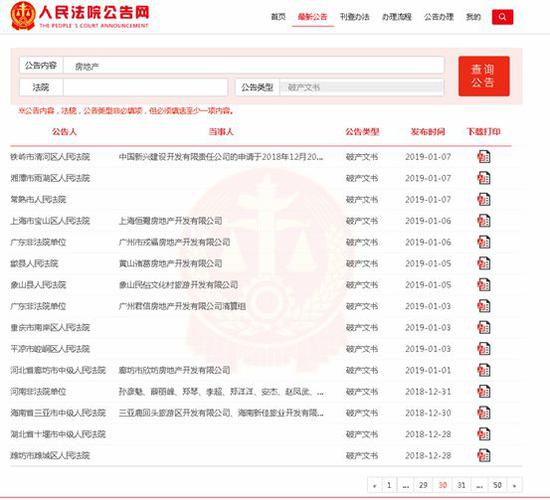Open the 办理流程 nav item

pos(397,17)
